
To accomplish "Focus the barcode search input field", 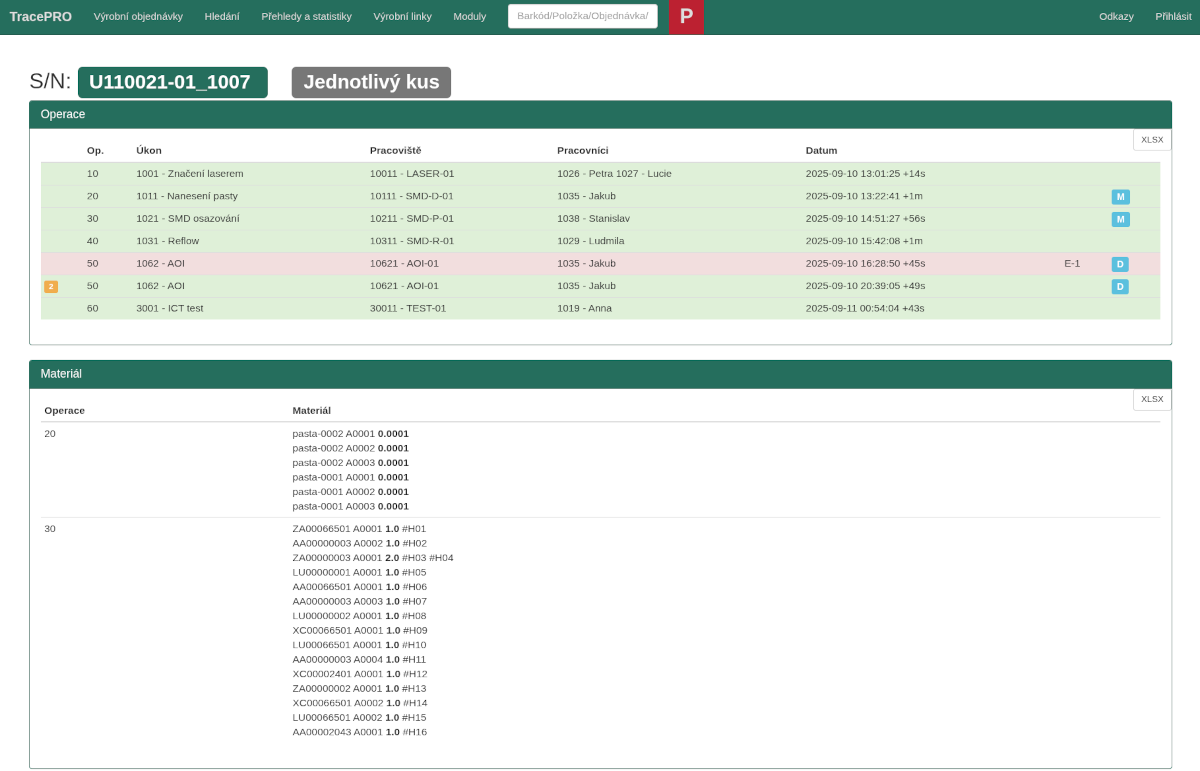I will tap(582, 17).
